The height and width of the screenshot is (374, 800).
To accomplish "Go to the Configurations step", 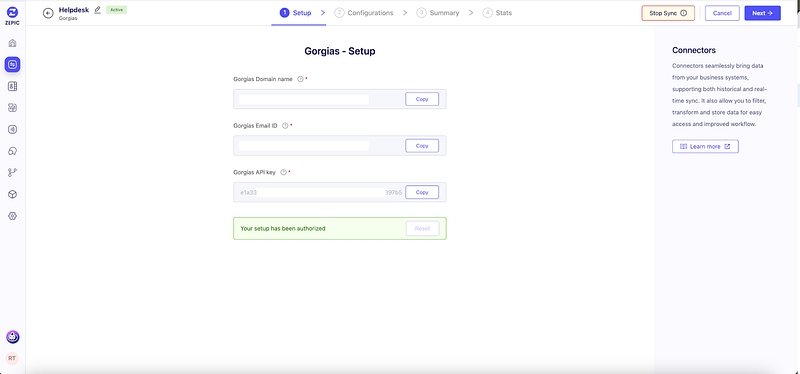I will click(x=364, y=13).
